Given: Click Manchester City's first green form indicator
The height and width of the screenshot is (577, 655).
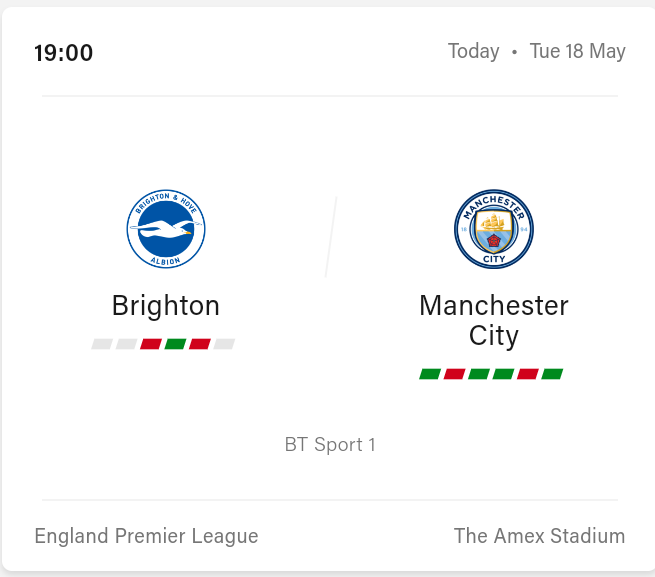Looking at the screenshot, I should click(x=430, y=374).
